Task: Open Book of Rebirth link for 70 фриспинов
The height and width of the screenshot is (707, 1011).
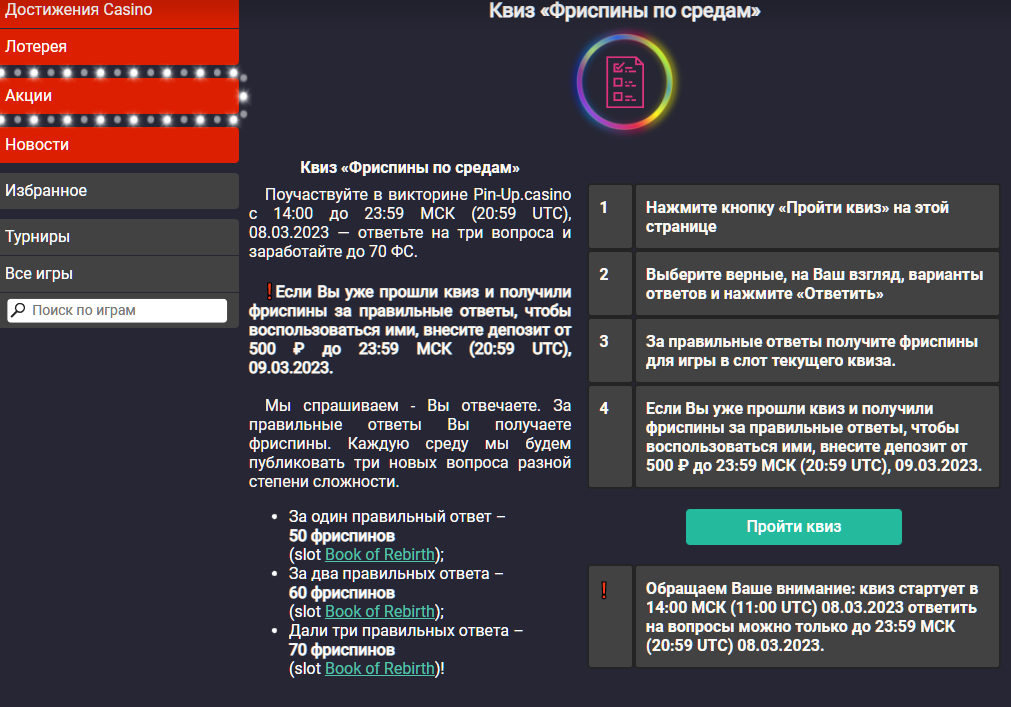Action: click(380, 668)
